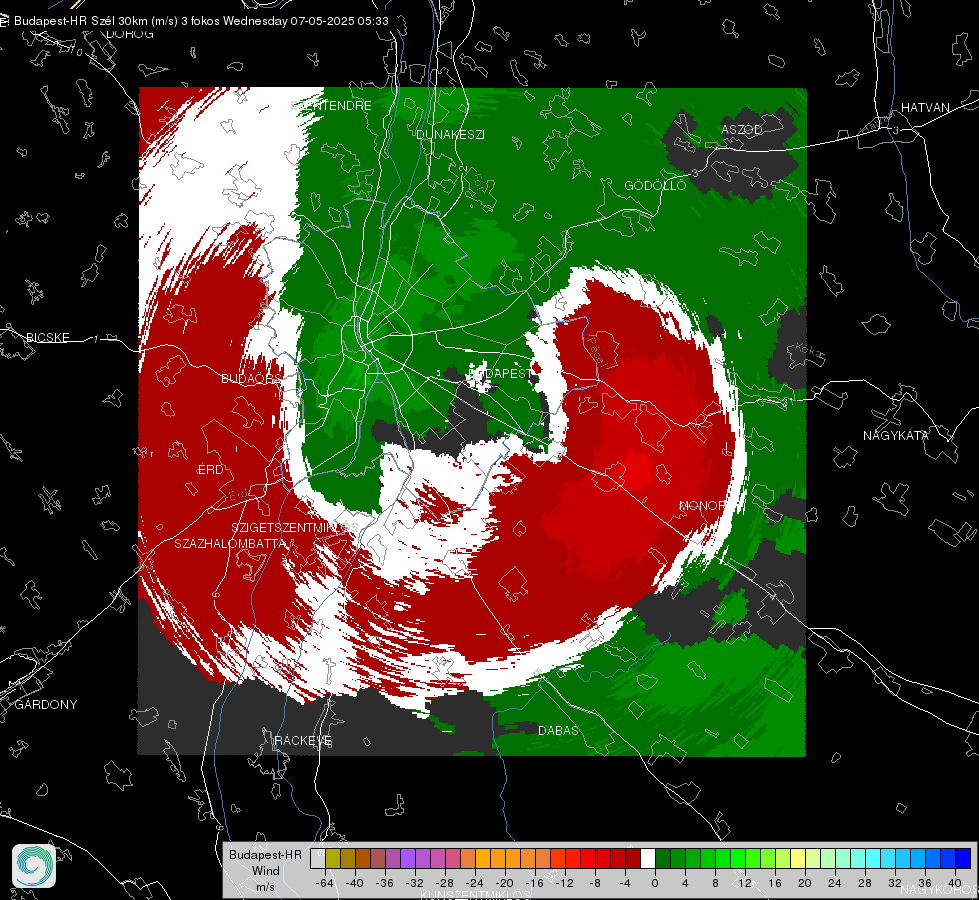Screen dimensions: 979x900
Task: Click the -4 legend scale label
Action: pyautogui.click(x=625, y=883)
